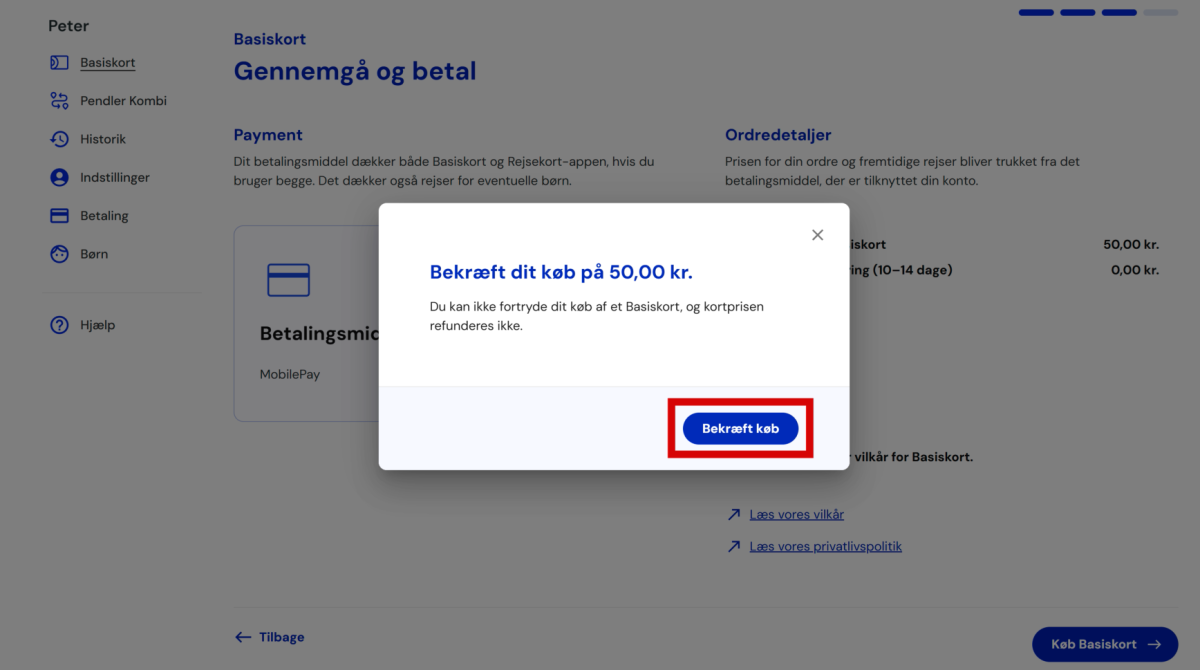This screenshot has height=670, width=1200.
Task: Click Køb Basiskort button at bottom
Action: tap(1105, 644)
